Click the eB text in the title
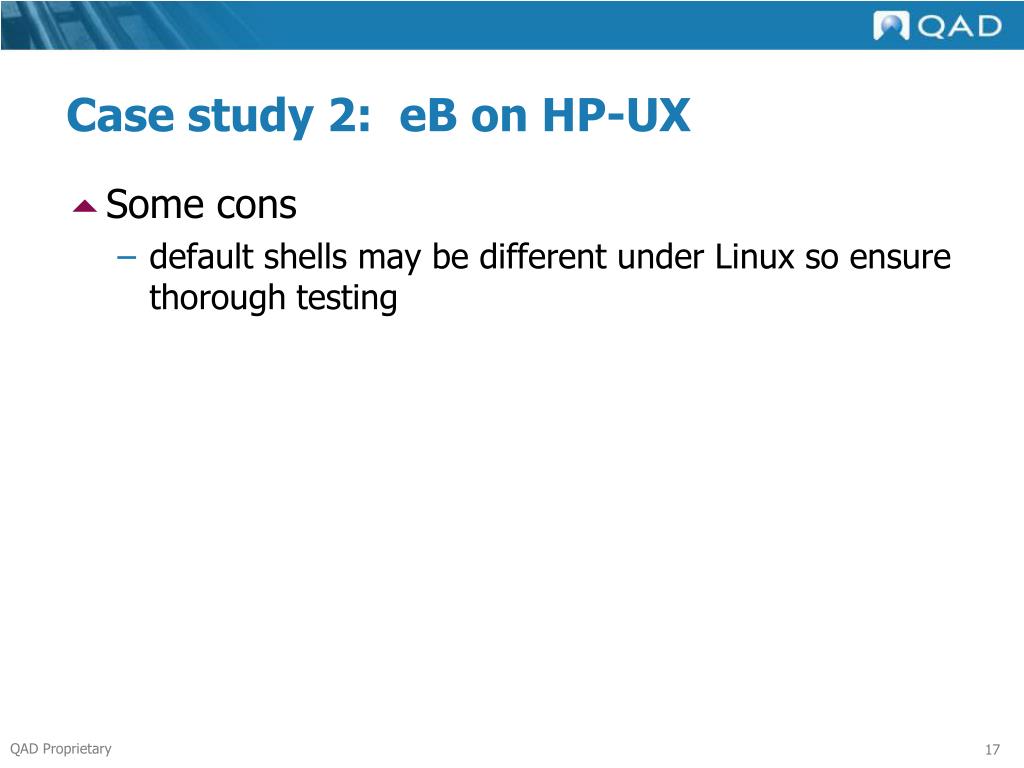 (x=427, y=116)
